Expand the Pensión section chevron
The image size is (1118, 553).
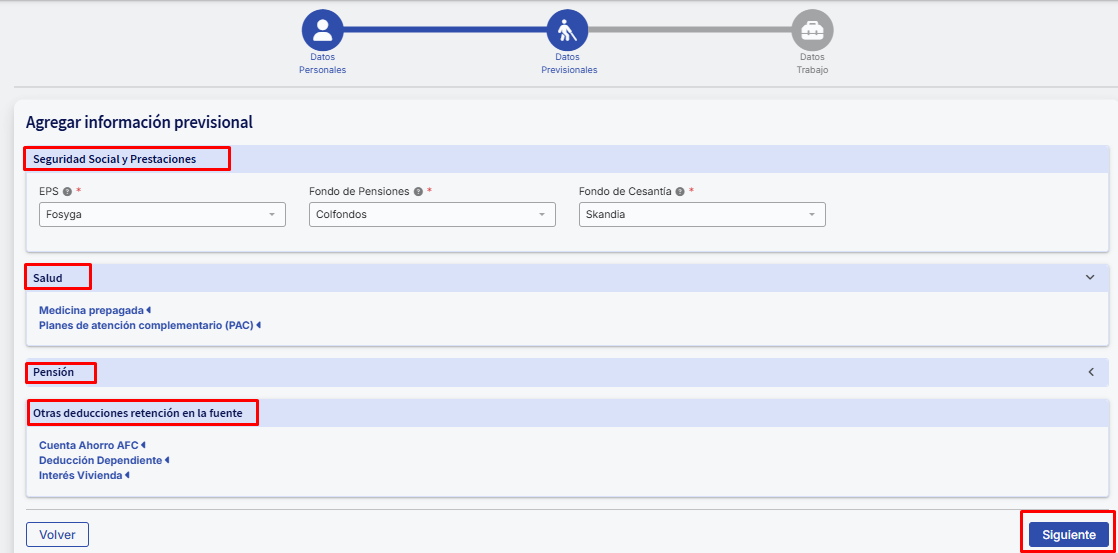click(x=1090, y=372)
